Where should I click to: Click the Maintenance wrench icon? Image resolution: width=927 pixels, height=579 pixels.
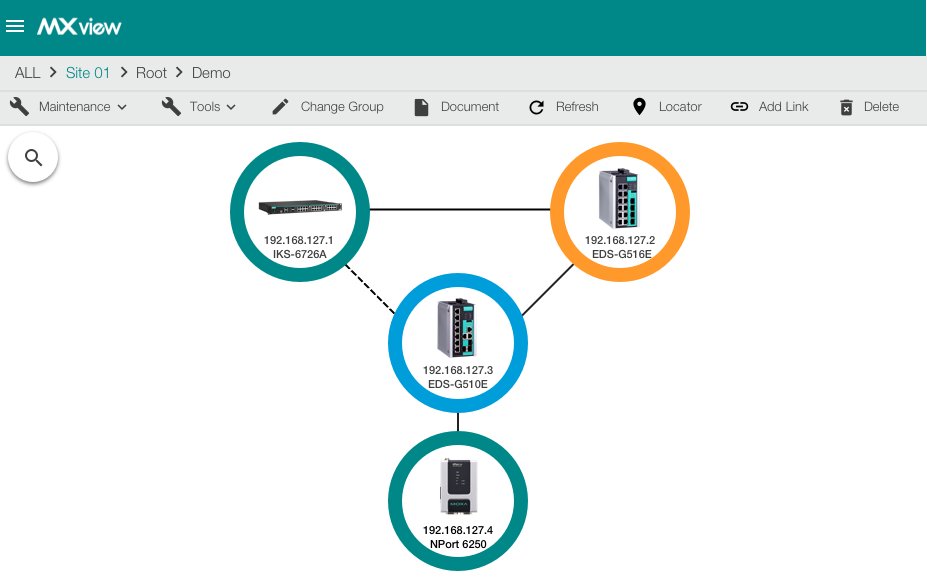point(20,106)
